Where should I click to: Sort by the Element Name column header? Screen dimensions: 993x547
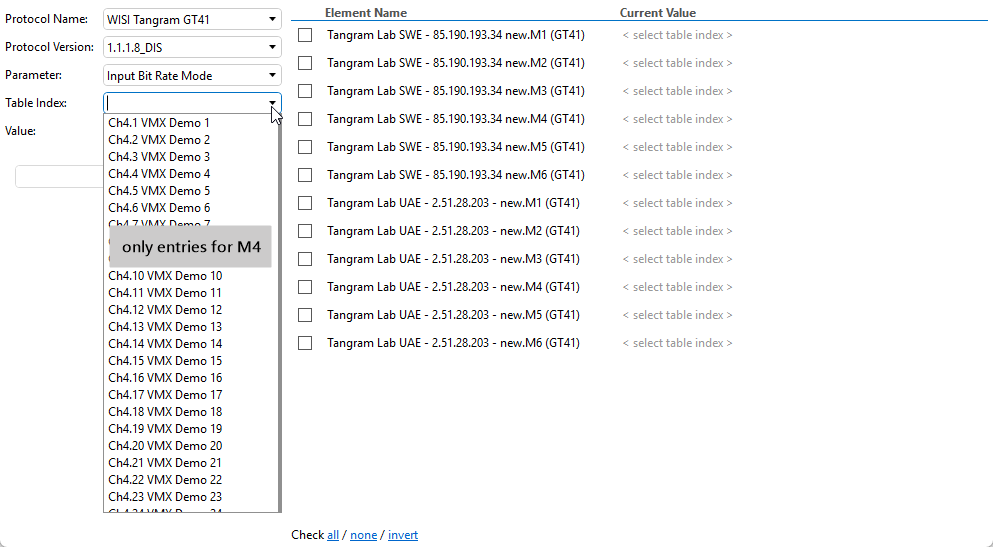click(x=366, y=13)
